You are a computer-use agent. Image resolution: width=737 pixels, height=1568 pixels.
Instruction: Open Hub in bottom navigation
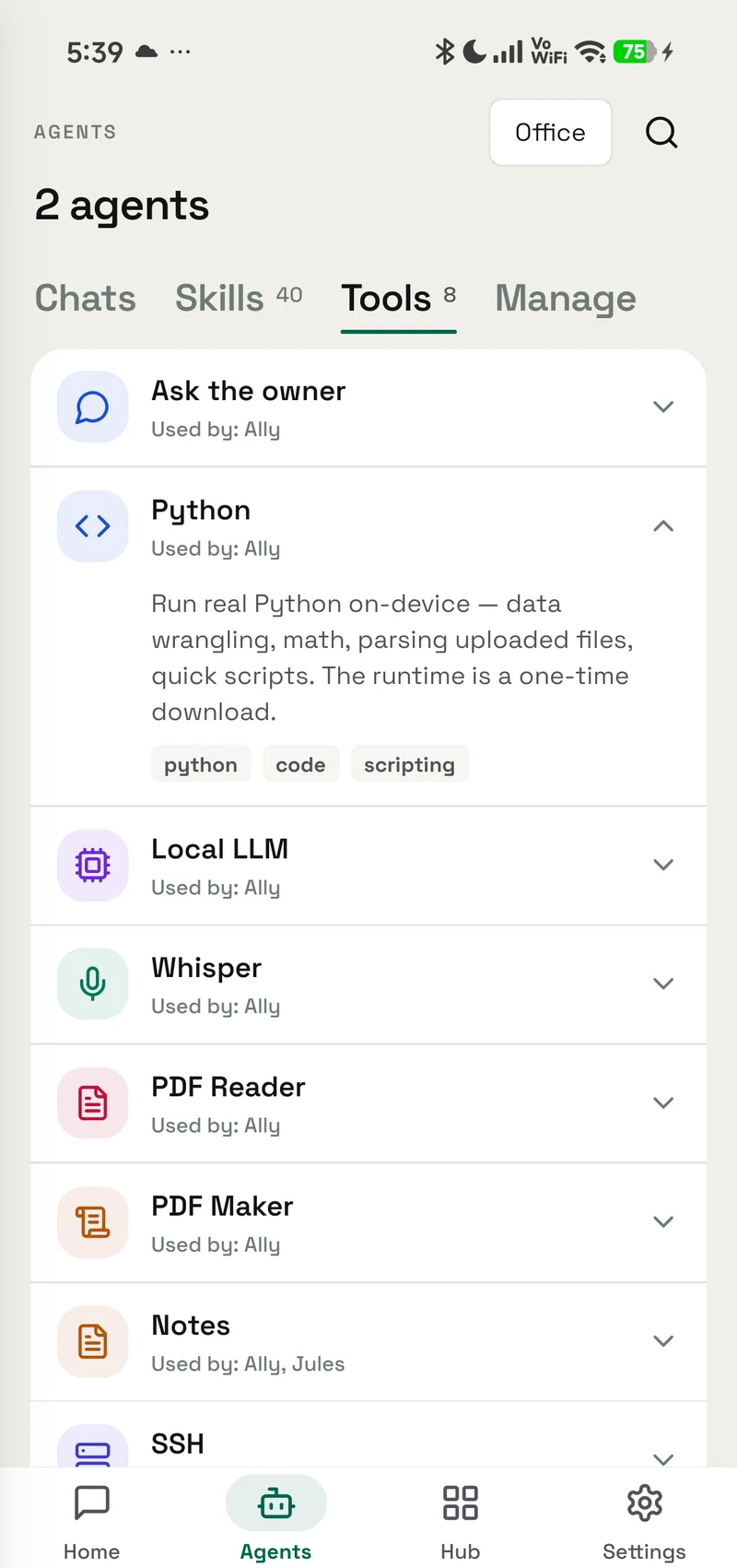pos(461,1521)
